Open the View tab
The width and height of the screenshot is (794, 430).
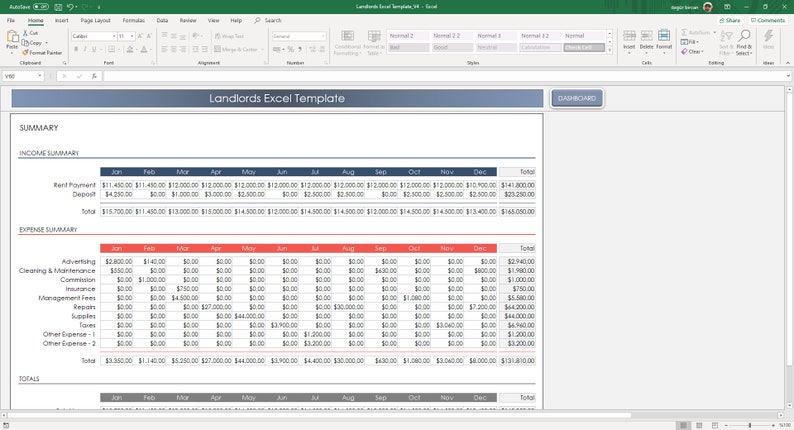click(x=213, y=20)
